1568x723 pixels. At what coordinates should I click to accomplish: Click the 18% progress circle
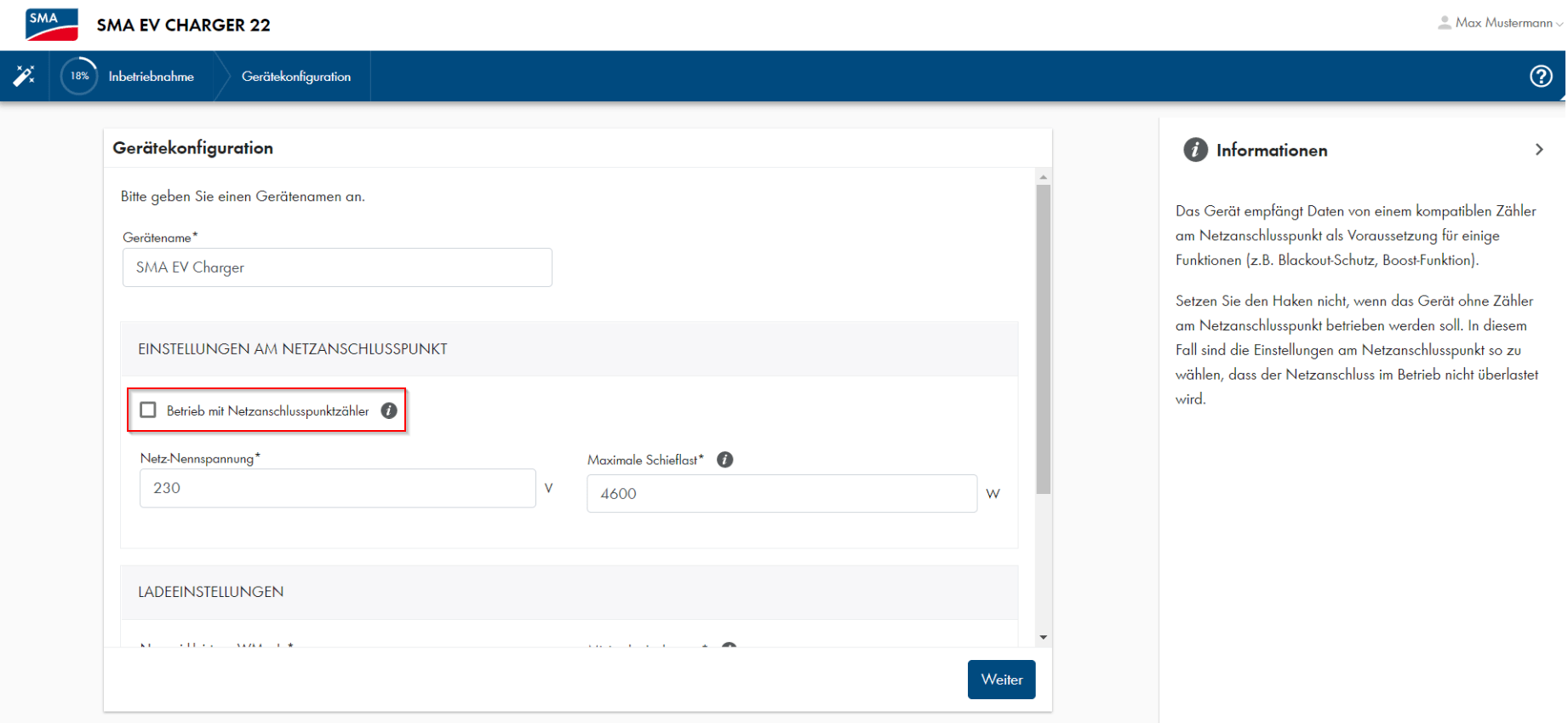[79, 76]
